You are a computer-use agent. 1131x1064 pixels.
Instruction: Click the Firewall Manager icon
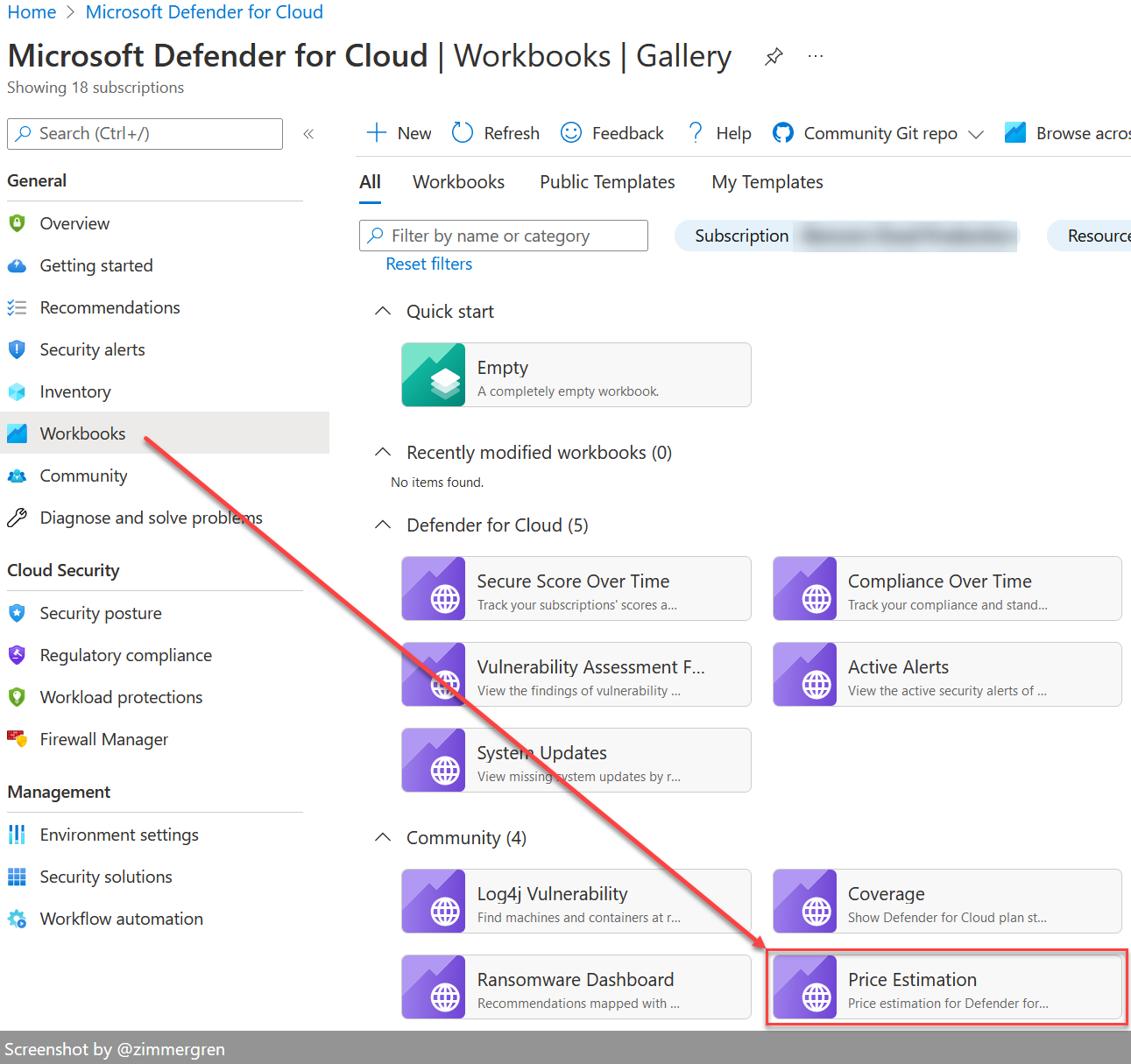pyautogui.click(x=17, y=739)
